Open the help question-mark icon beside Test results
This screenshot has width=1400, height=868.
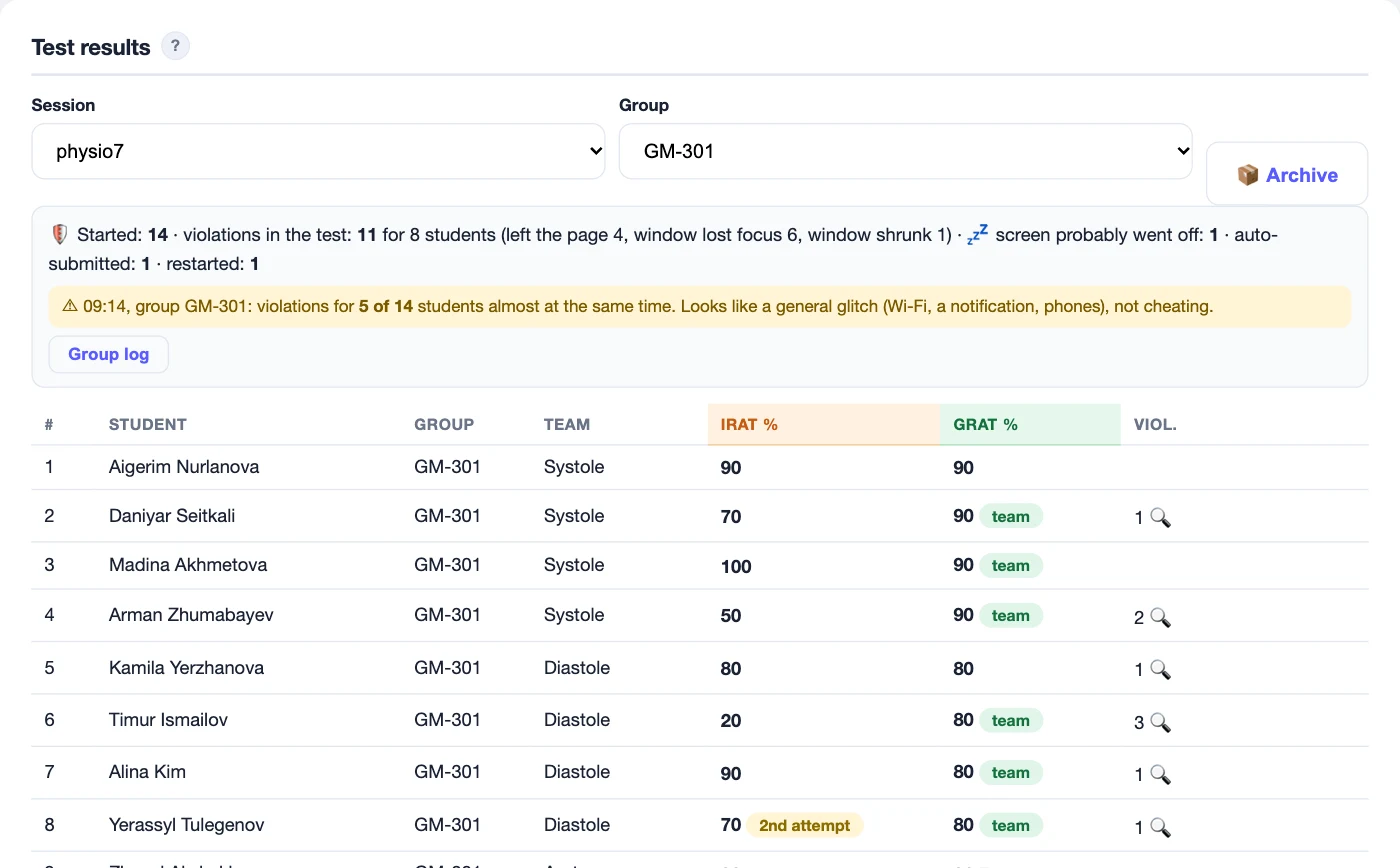(176, 46)
